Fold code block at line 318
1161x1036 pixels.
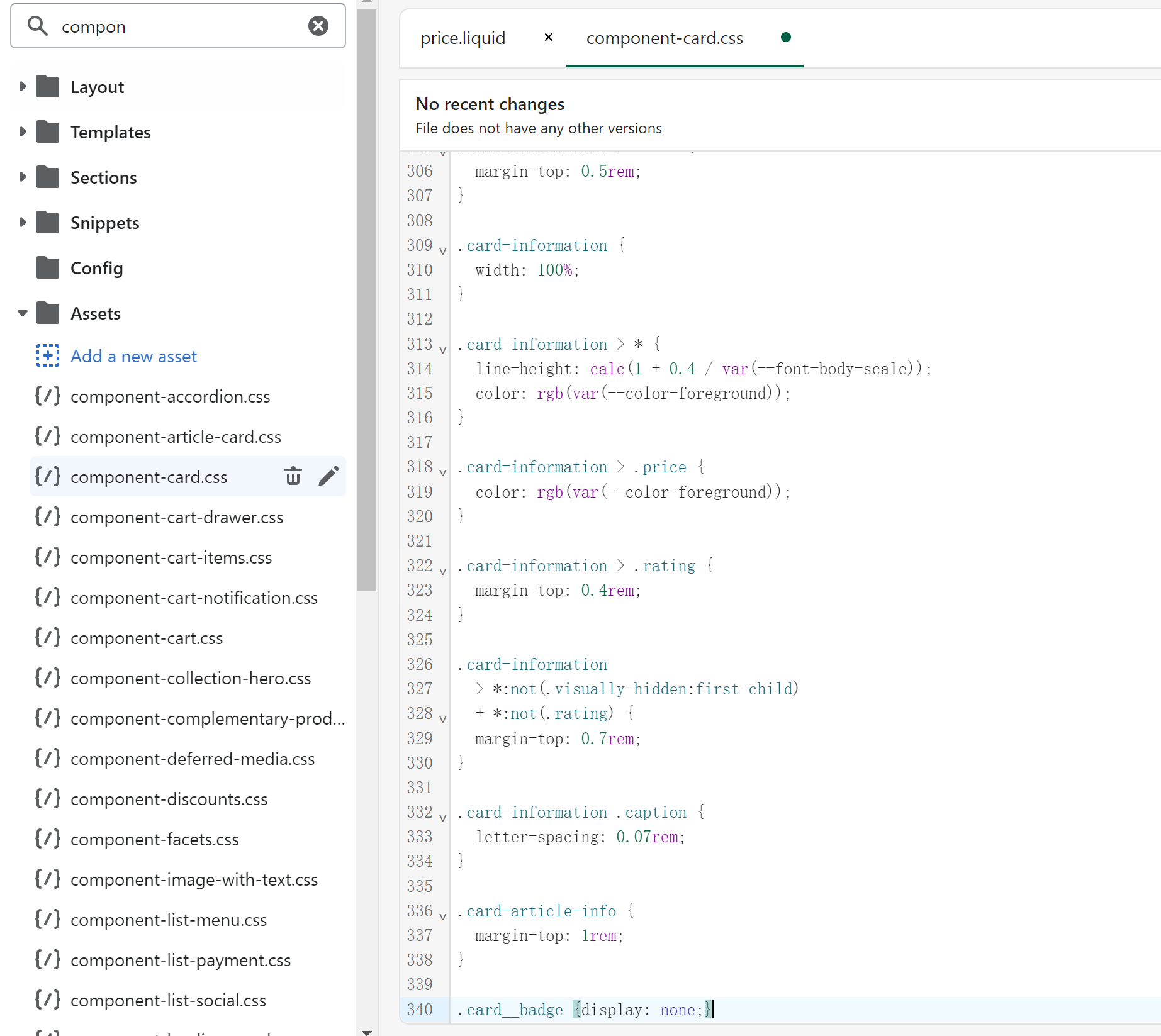pos(443,472)
